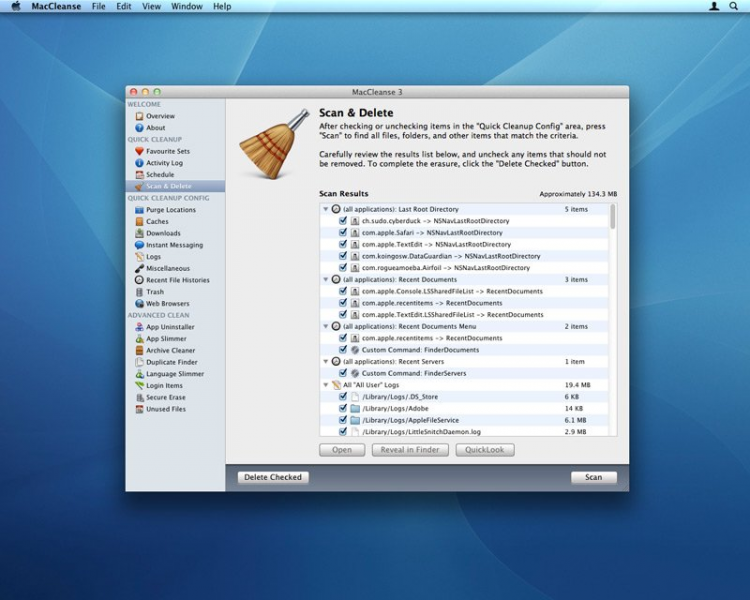The height and width of the screenshot is (600, 750).
Task: Toggle /Library/Logs/.DS_Store checkbox
Action: click(x=342, y=397)
